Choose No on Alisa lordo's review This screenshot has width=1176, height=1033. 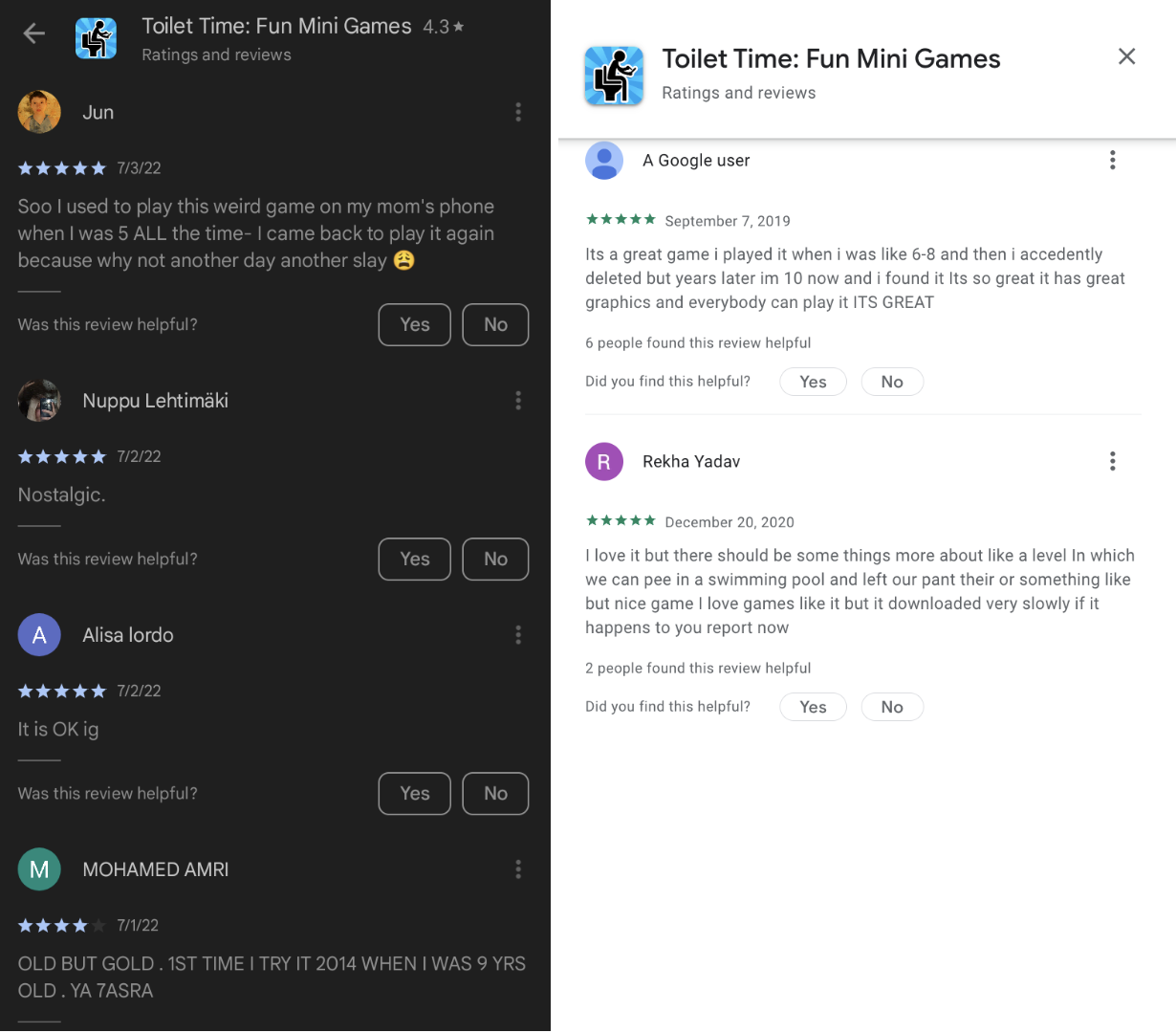click(x=495, y=793)
